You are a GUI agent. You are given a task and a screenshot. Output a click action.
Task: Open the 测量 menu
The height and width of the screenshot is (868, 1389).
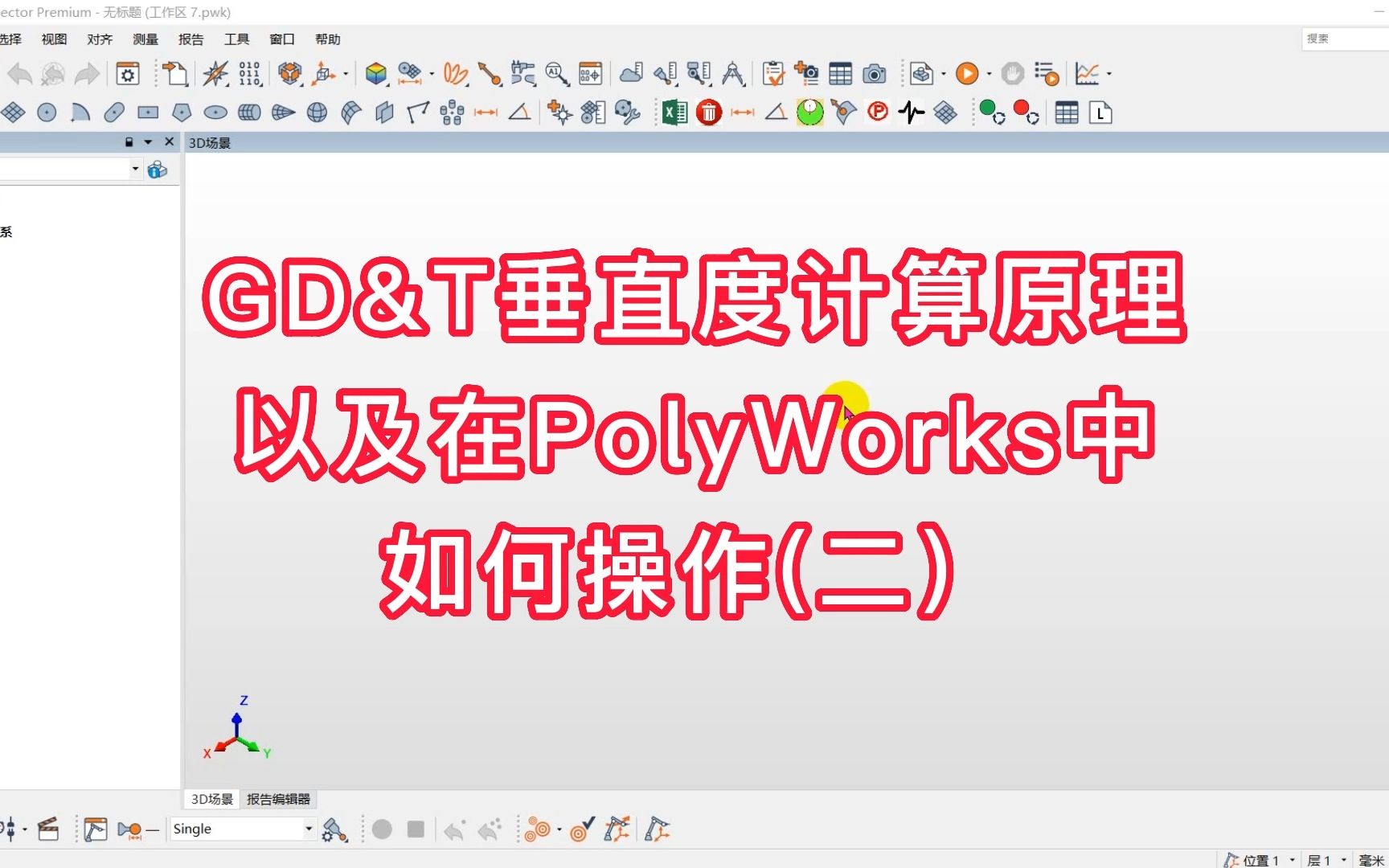point(145,39)
